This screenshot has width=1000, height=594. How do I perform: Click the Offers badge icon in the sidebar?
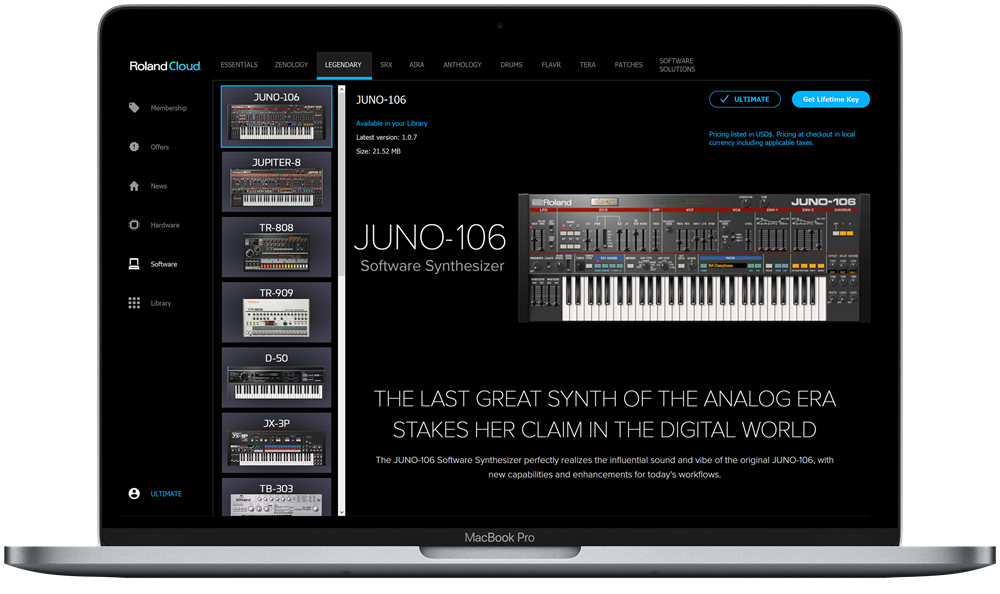point(134,147)
